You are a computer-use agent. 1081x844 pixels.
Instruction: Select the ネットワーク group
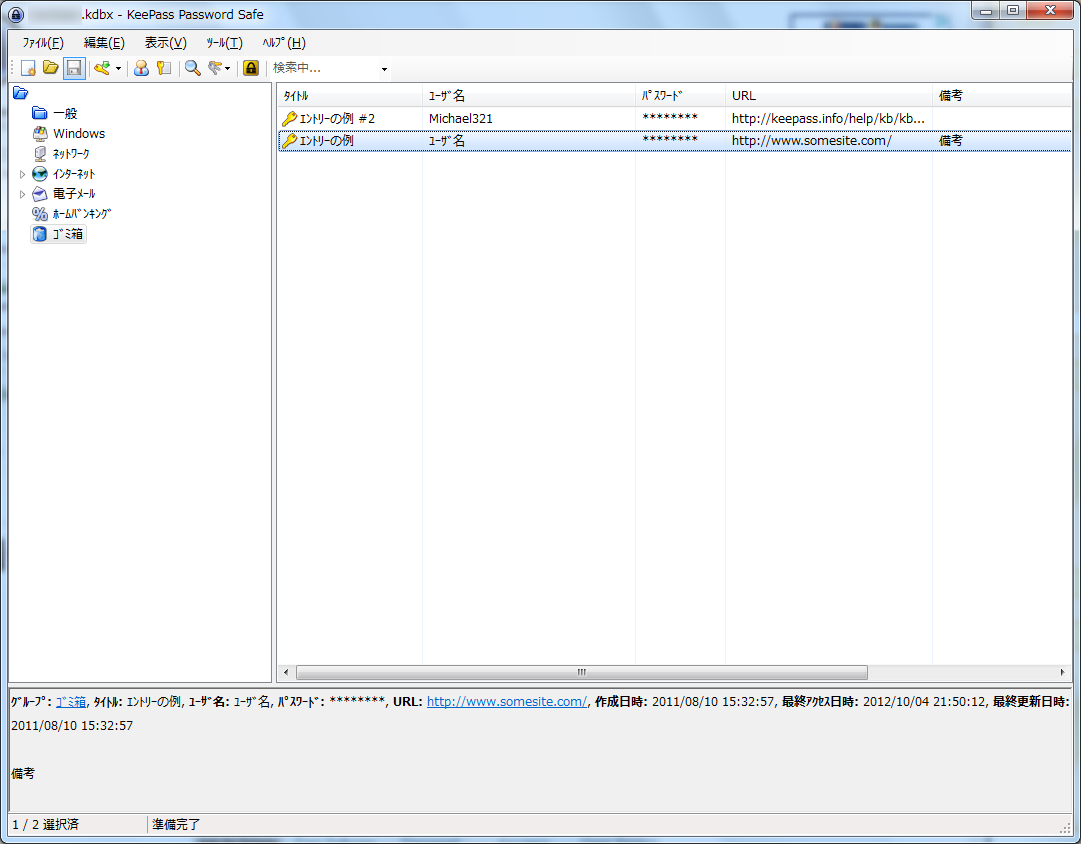click(71, 154)
